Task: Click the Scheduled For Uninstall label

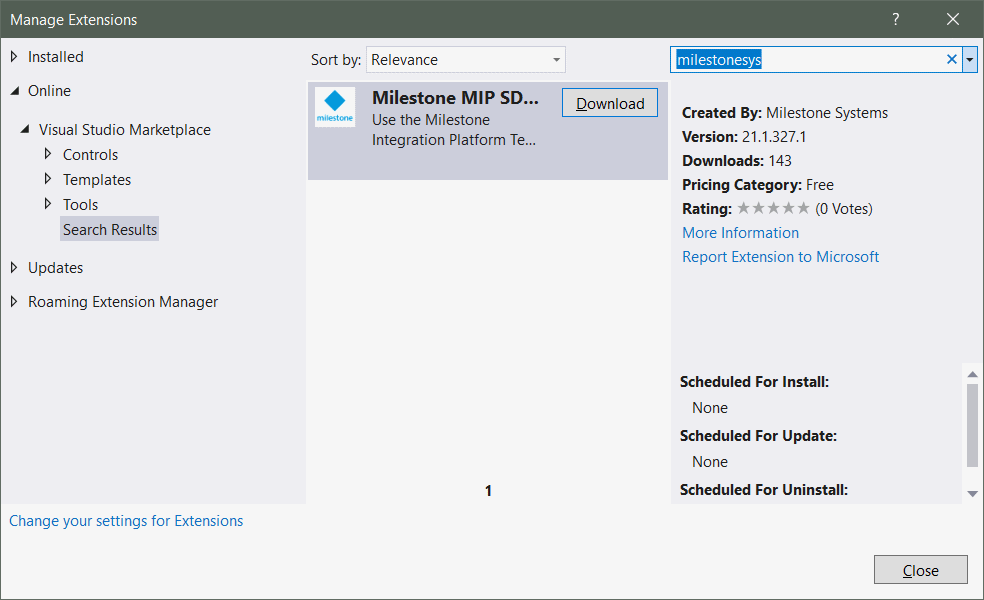Action: [x=764, y=490]
